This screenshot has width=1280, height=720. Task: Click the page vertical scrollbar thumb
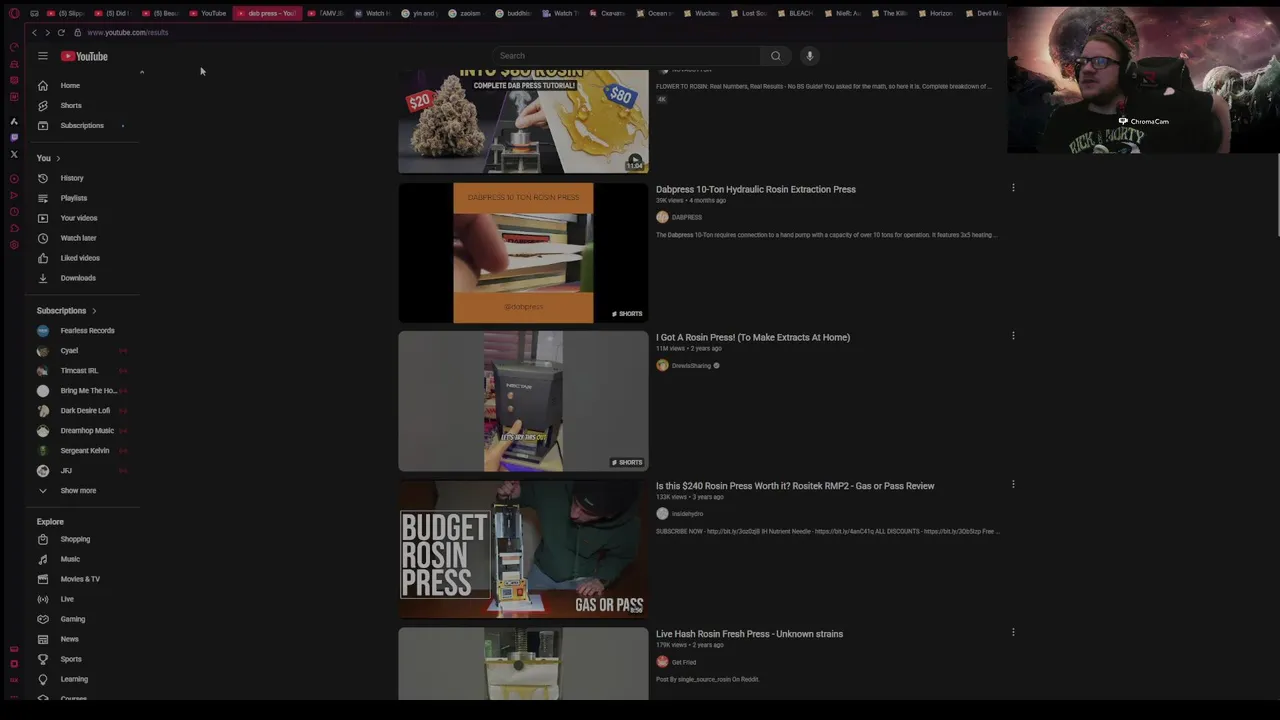pyautogui.click(x=1278, y=195)
